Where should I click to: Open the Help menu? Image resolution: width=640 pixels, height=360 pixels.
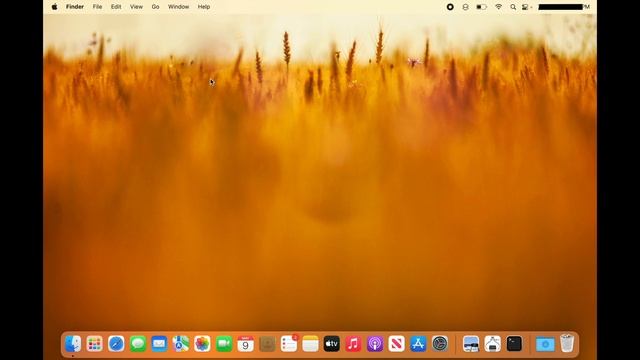click(x=204, y=7)
